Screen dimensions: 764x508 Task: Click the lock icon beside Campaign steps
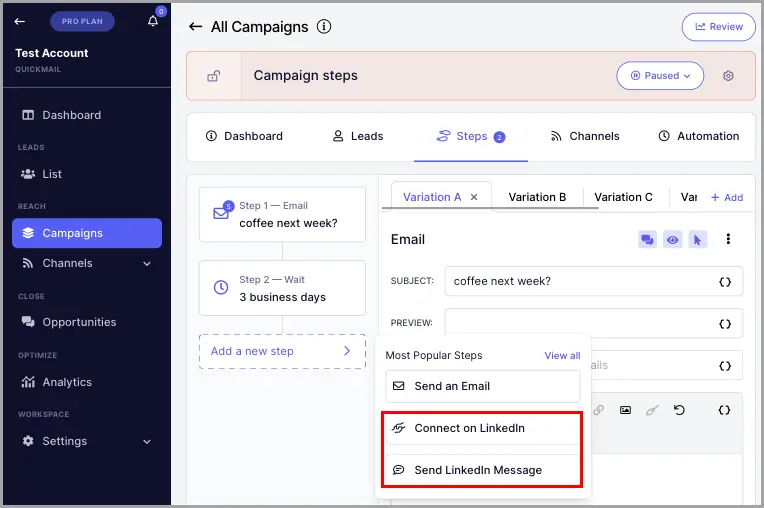[214, 76]
